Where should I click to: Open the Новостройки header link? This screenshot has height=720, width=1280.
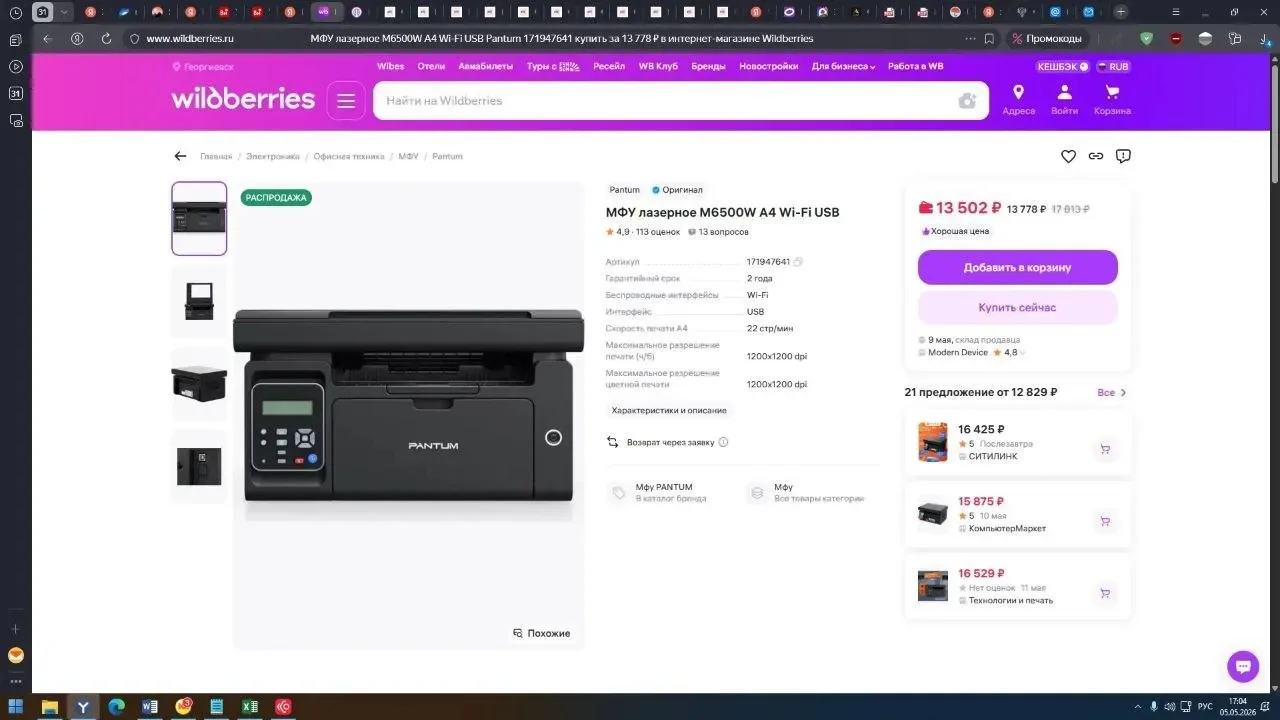coord(769,67)
